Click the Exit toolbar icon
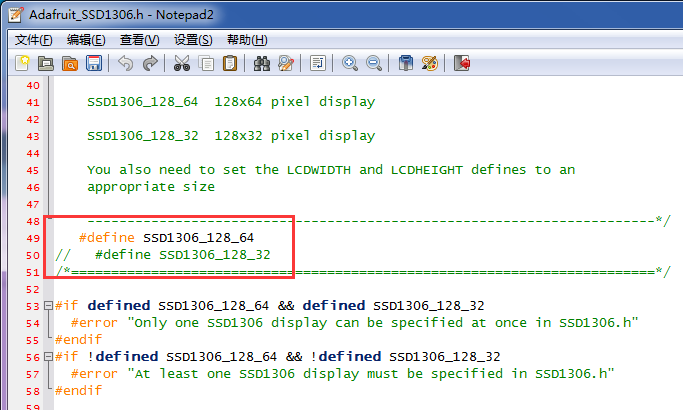Screen dimensions: 683x410 point(462,63)
